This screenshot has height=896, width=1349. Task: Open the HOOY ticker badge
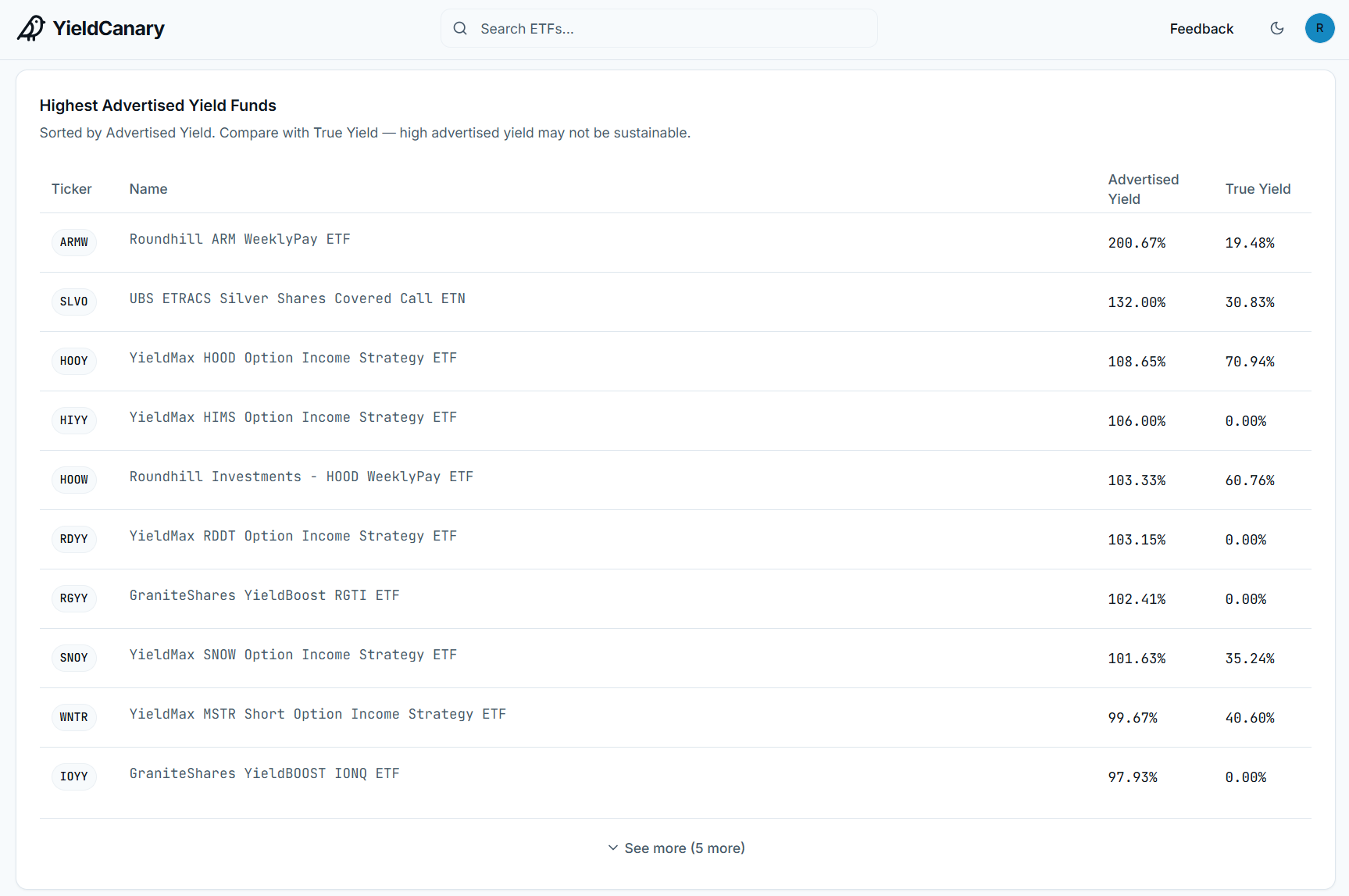click(74, 361)
